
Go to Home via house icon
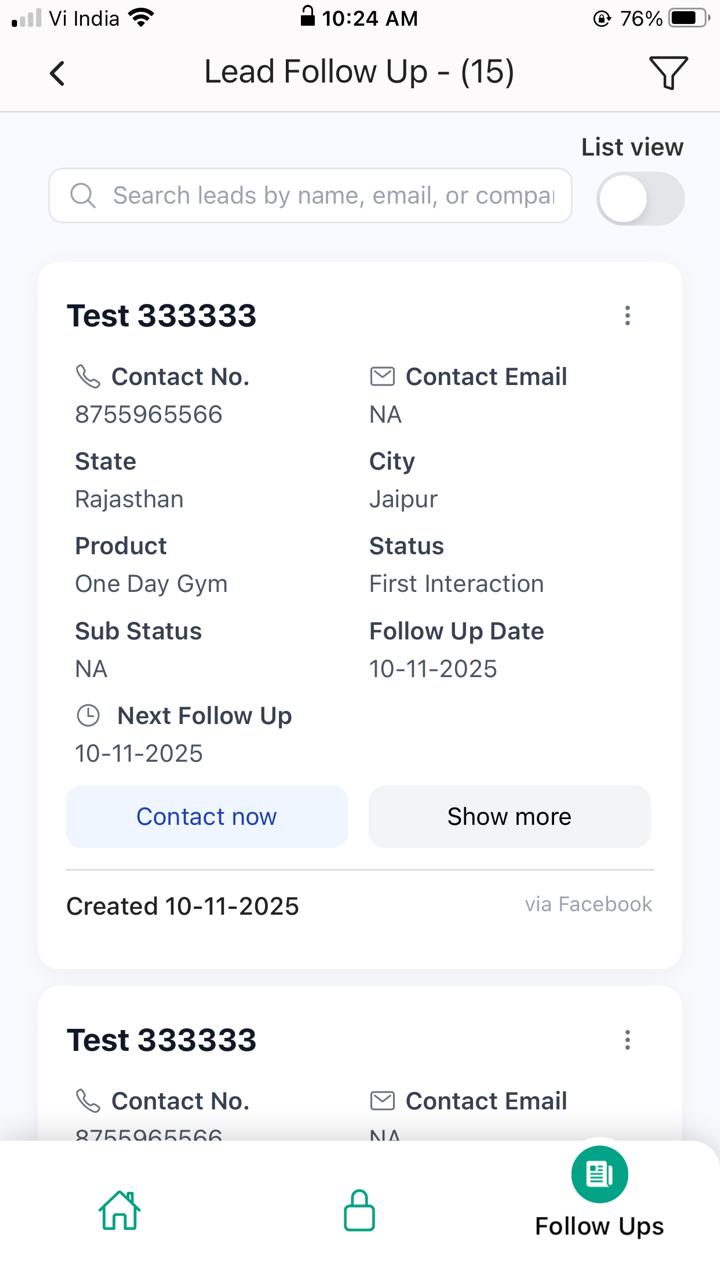tap(119, 1210)
